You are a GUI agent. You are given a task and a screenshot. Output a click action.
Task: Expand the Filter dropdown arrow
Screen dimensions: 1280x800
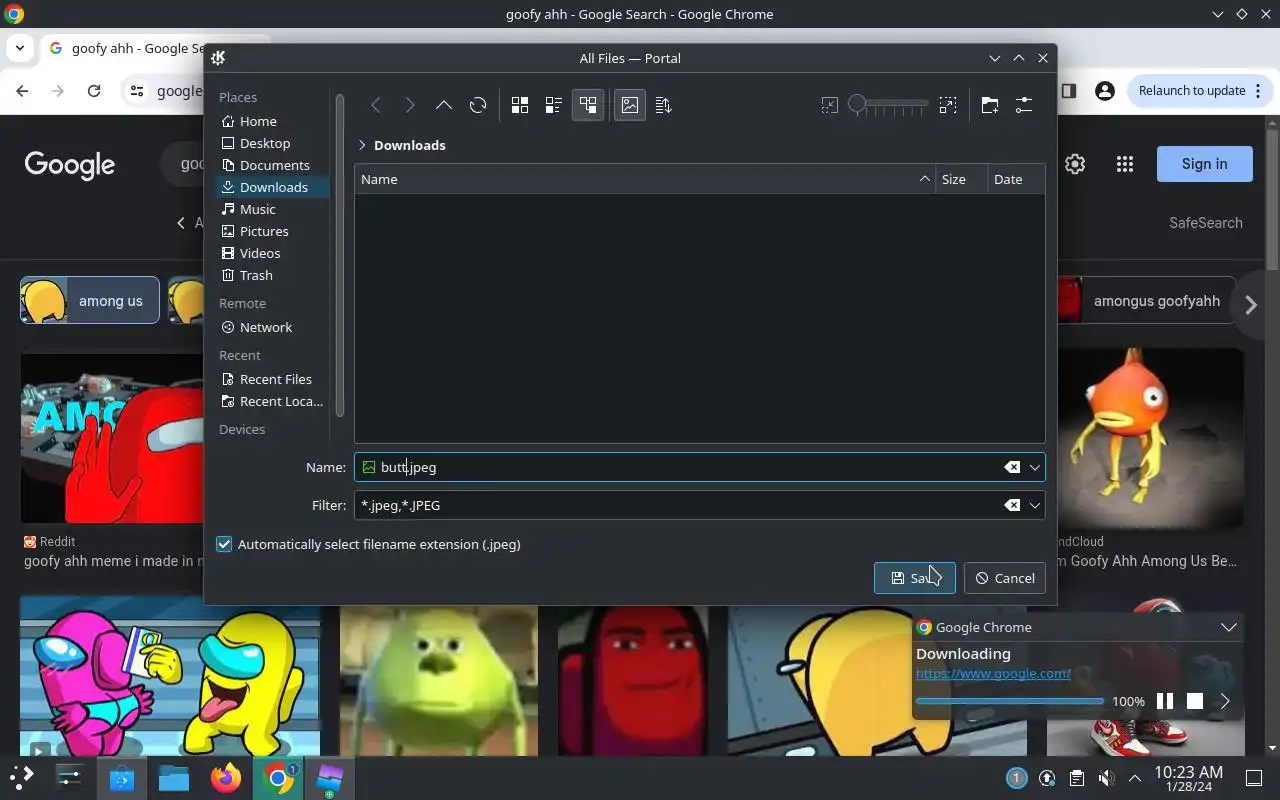pos(1035,505)
